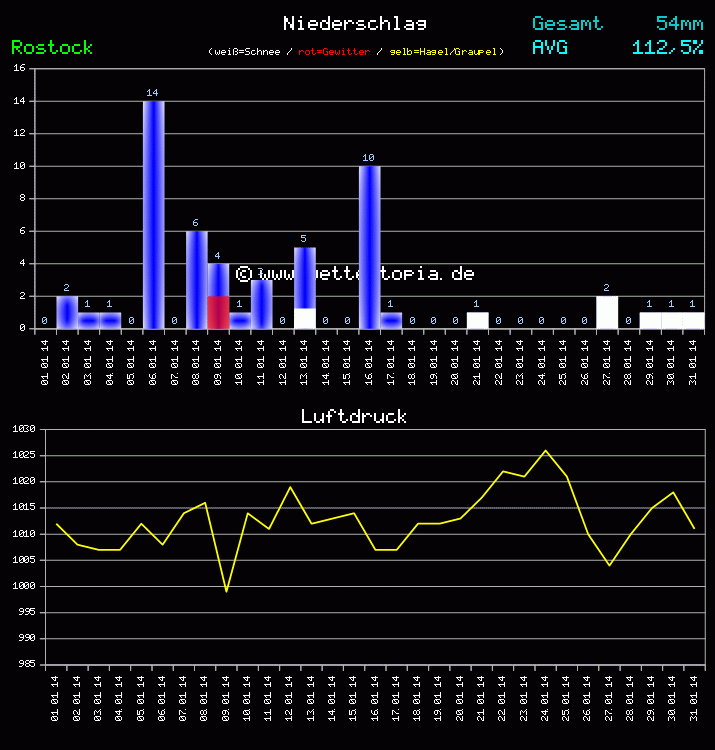The width and height of the screenshot is (715, 750).
Task: Click the wettertopia.de watermark link
Action: point(355,273)
